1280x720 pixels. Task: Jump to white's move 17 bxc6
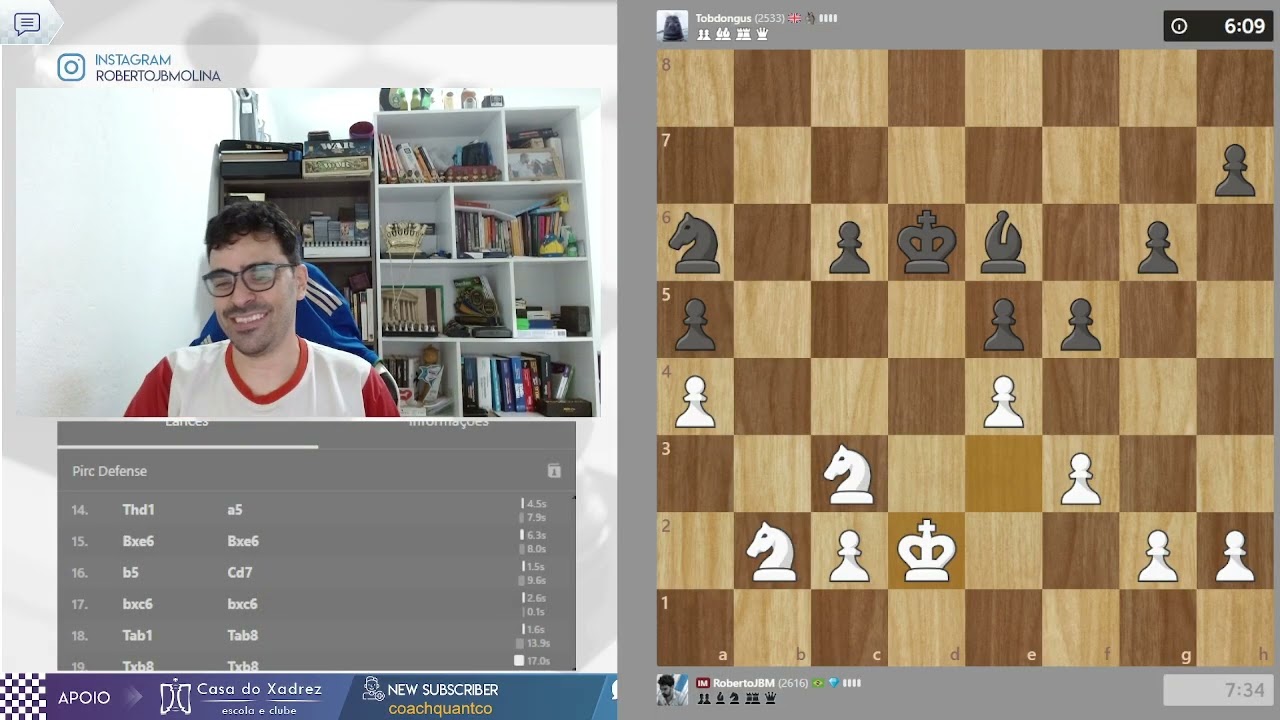point(137,604)
